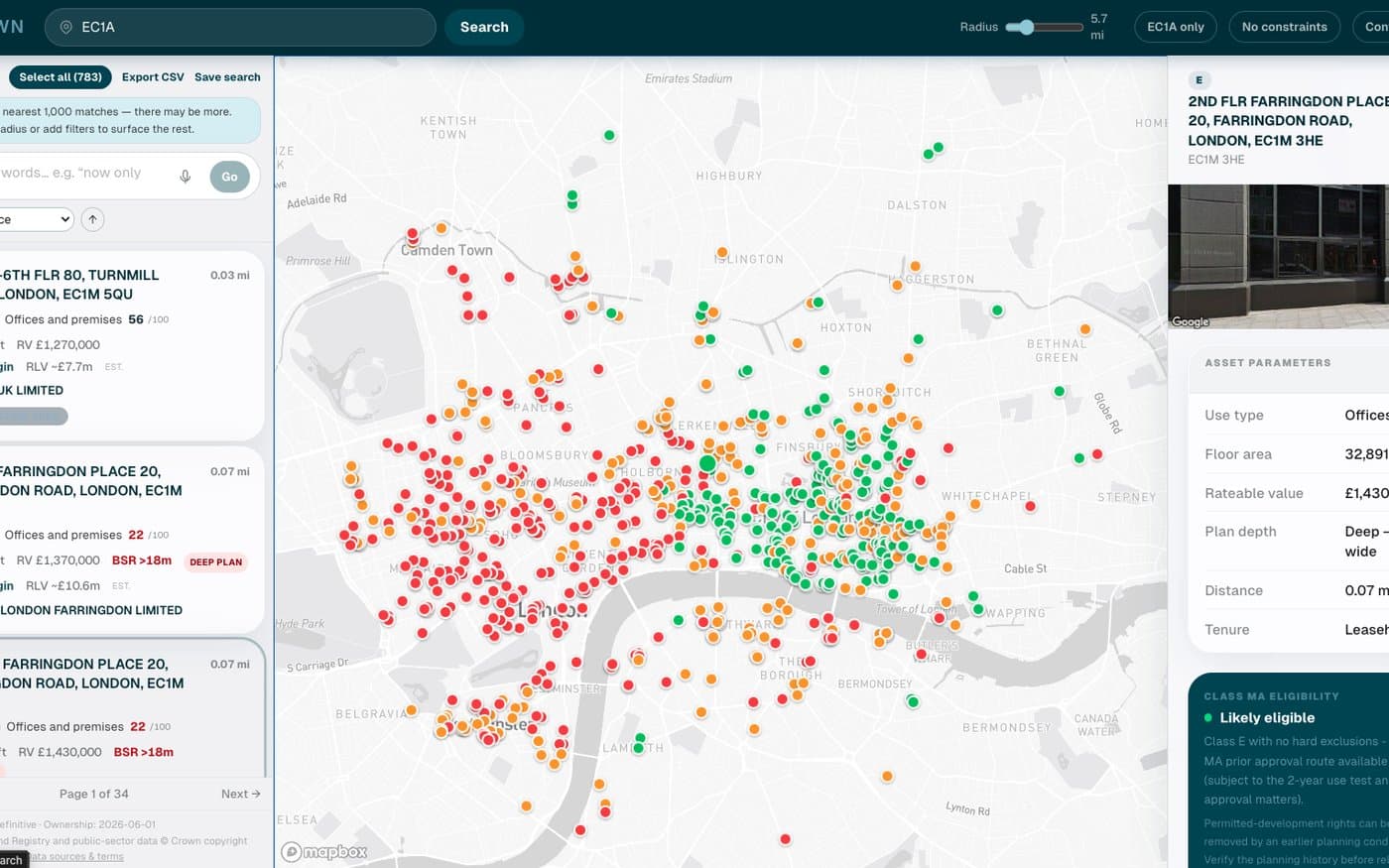Click in the EC1A location search field
This screenshot has width=1389, height=868.
pos(240,27)
